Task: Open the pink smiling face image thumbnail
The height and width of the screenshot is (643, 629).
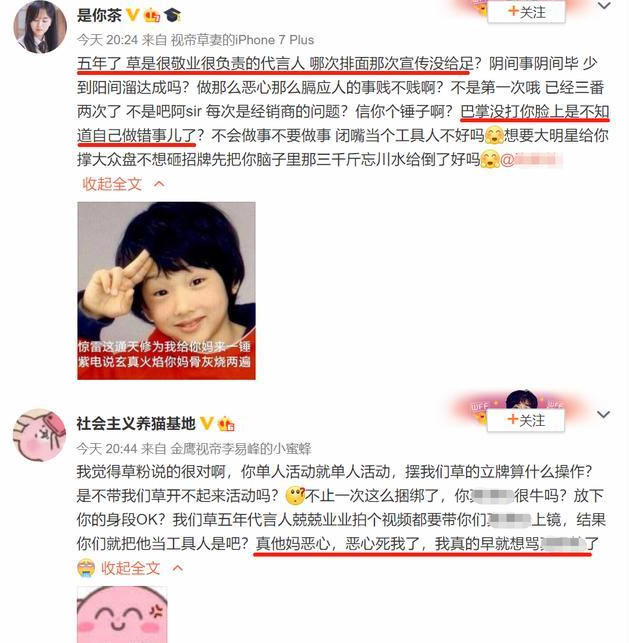Action: click(x=122, y=614)
